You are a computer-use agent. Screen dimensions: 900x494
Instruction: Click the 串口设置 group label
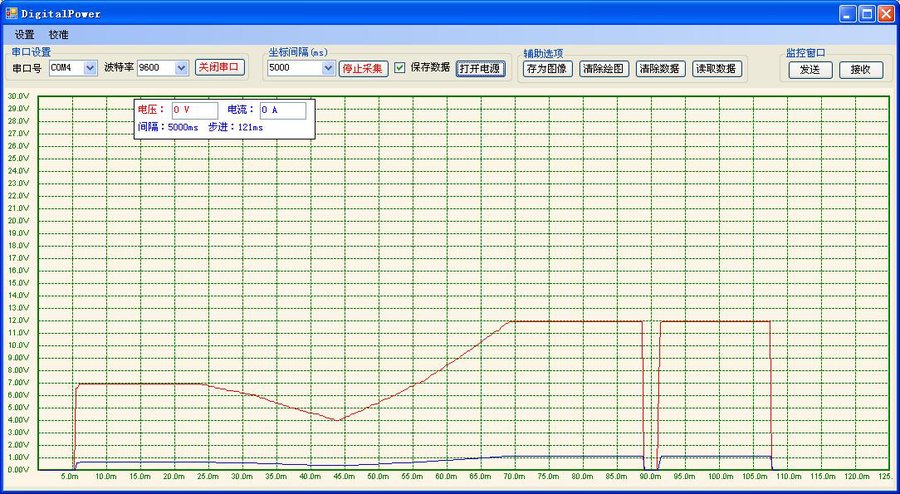(31, 52)
